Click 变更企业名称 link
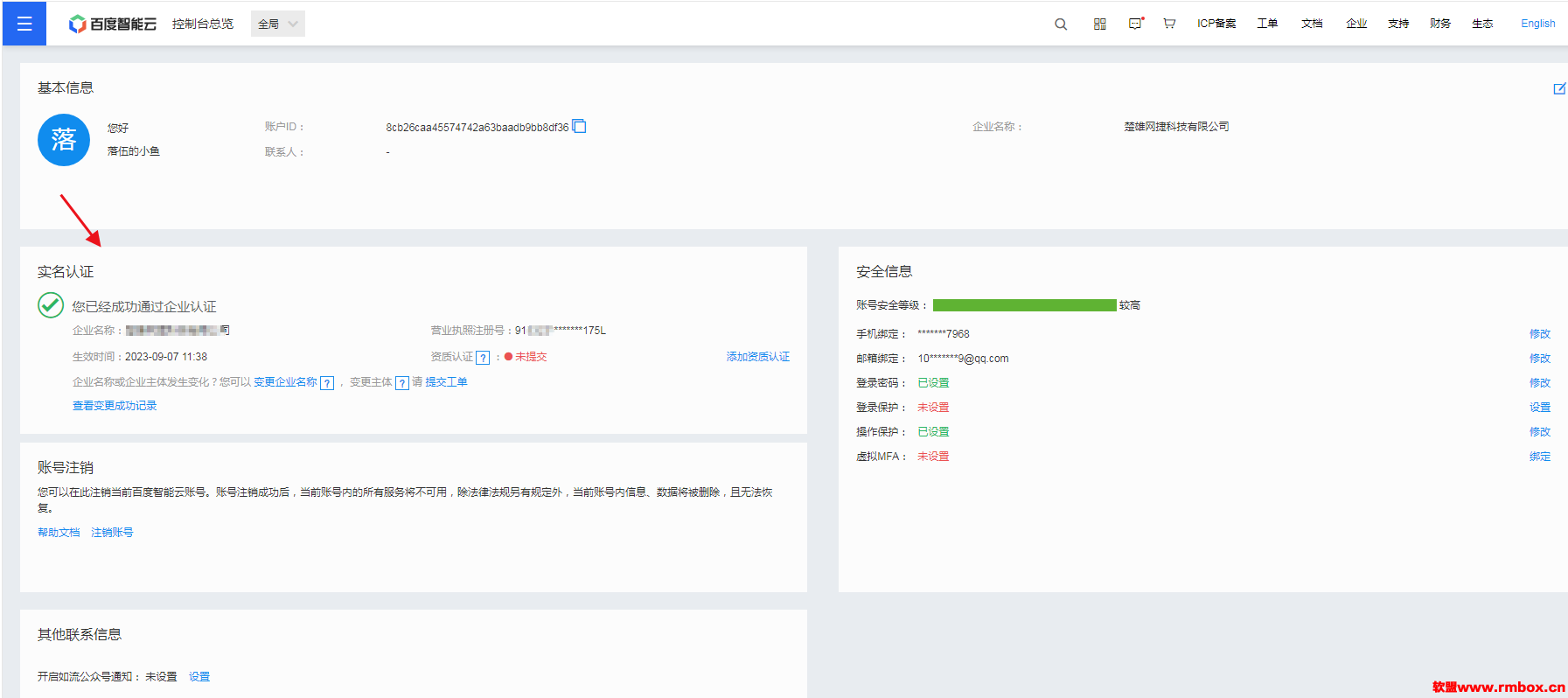 pyautogui.click(x=285, y=382)
